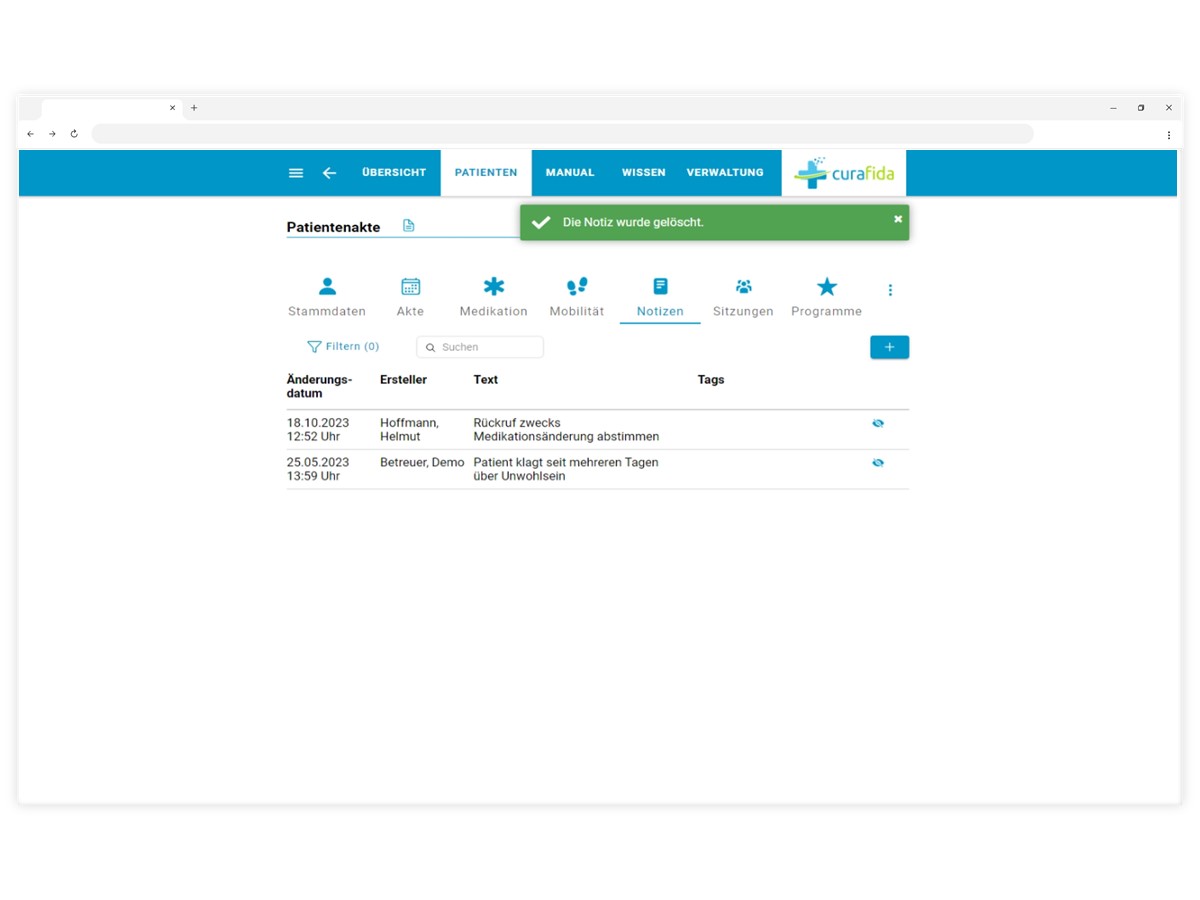Open the WISSEN section

click(x=644, y=173)
